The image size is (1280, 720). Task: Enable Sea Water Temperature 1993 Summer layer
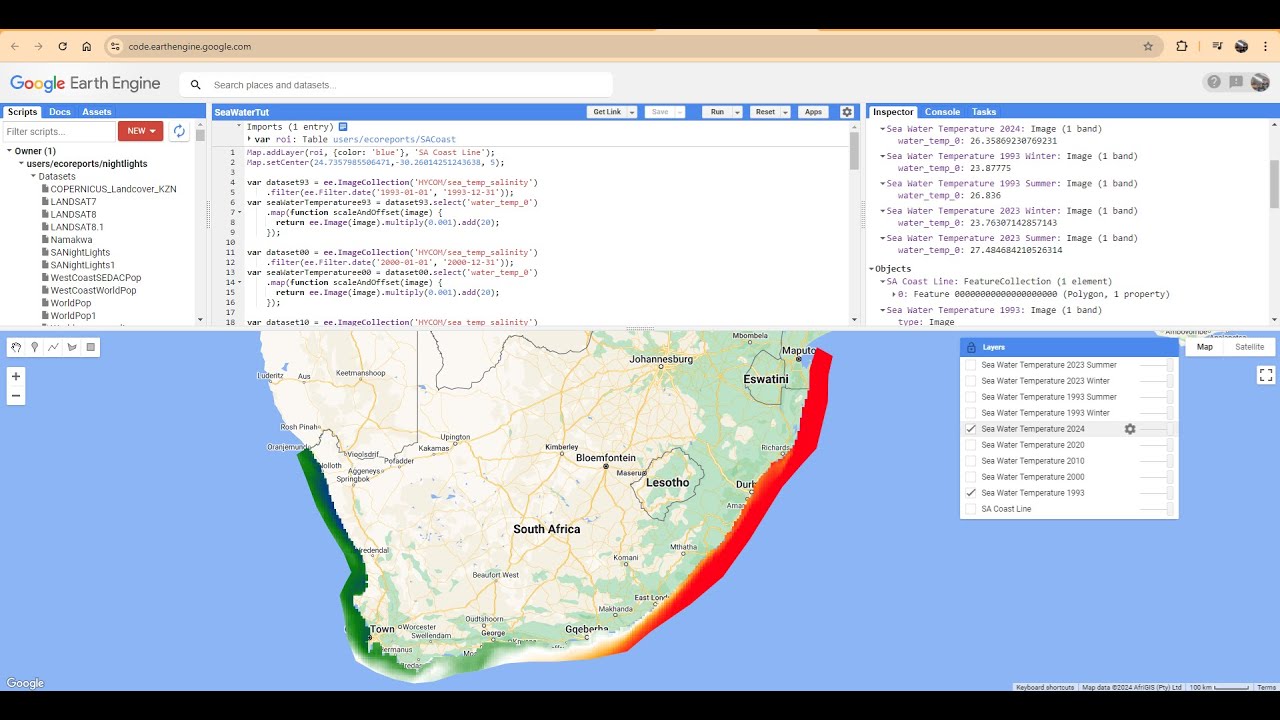click(x=970, y=397)
